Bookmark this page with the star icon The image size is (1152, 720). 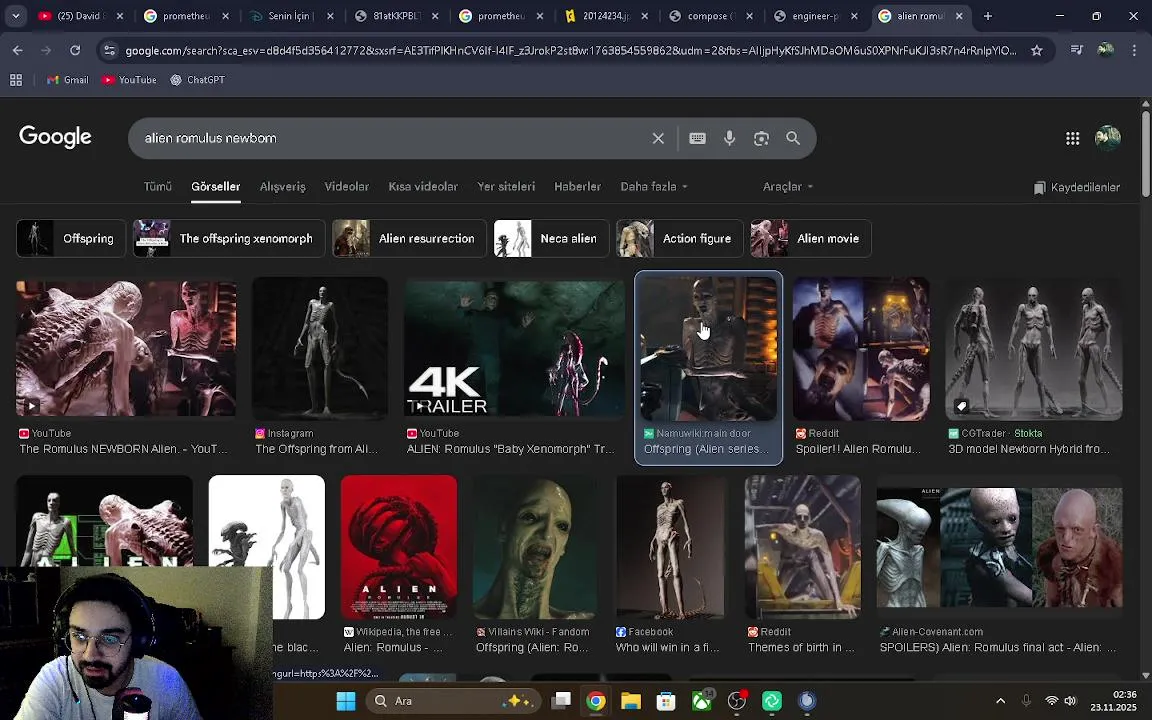point(1037,50)
